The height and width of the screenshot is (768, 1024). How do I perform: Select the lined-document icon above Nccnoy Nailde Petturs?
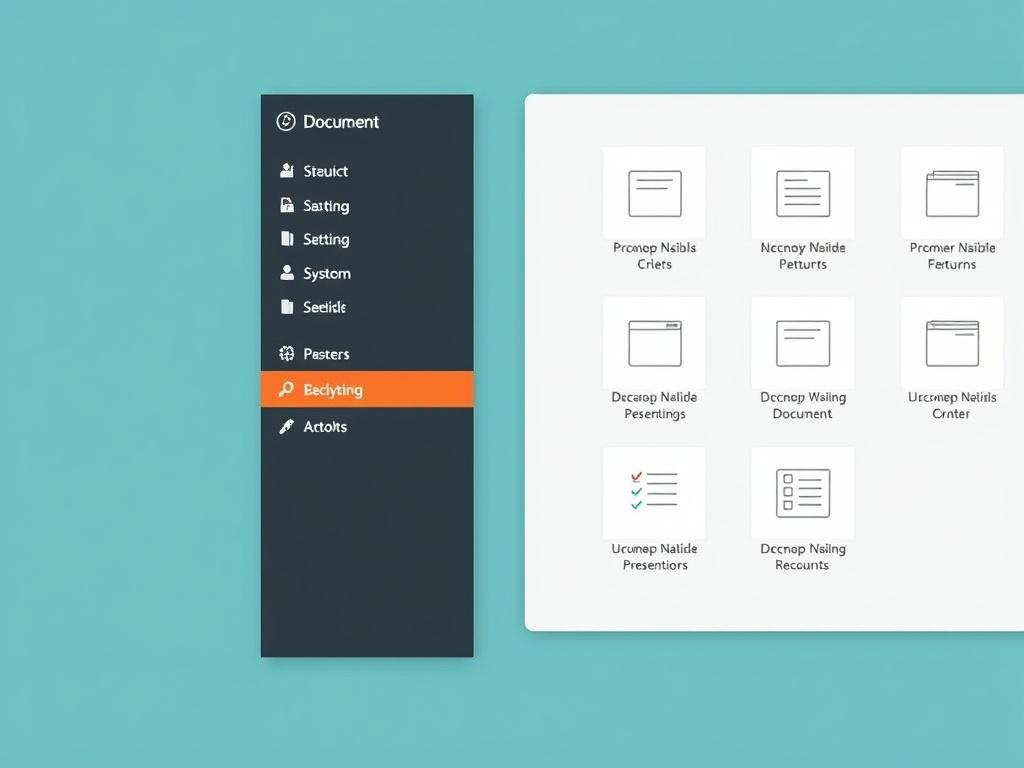coord(802,192)
